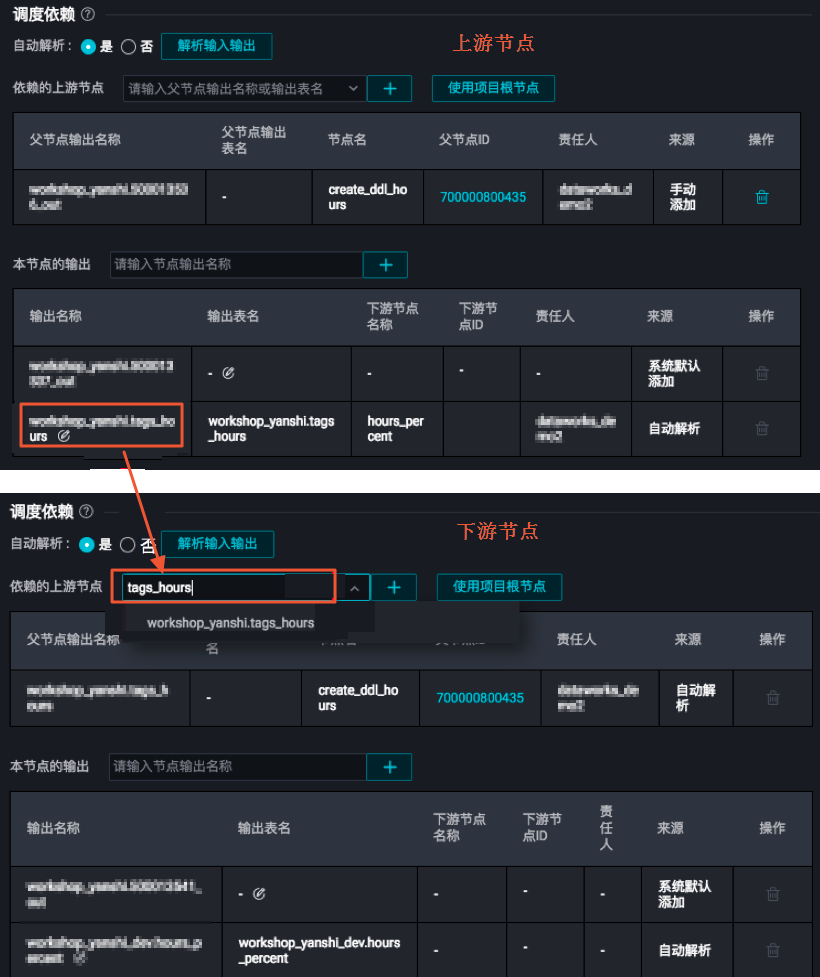This screenshot has width=820, height=977.
Task: Click plus icon beside upper 本节点的输出 input
Action: coord(386,265)
